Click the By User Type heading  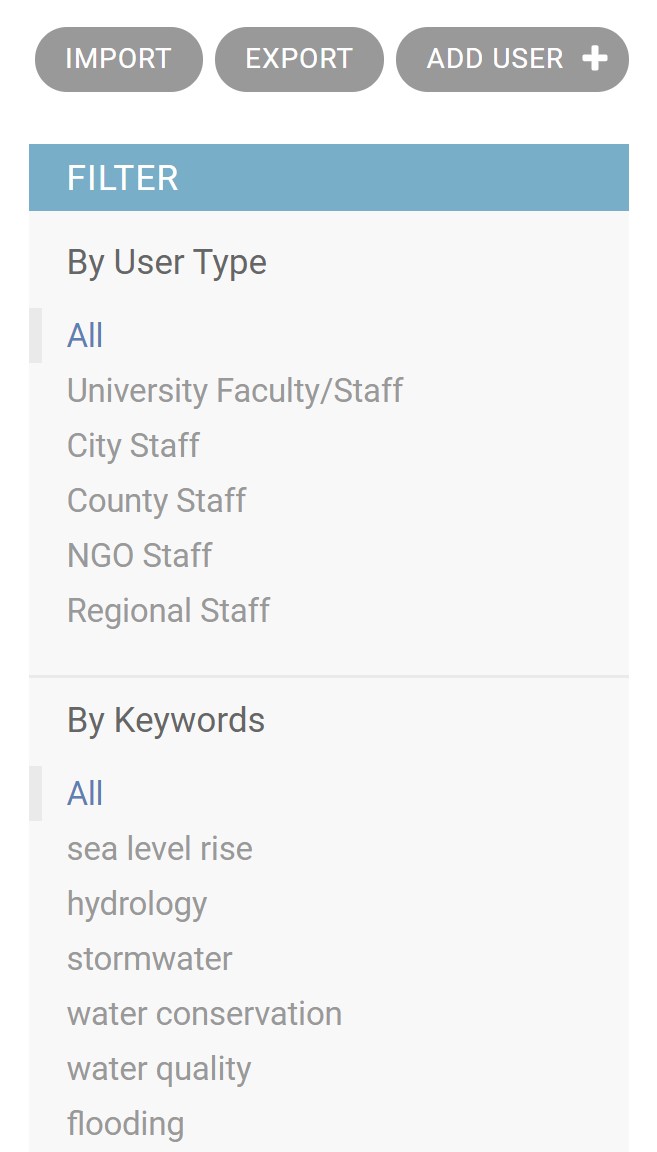[167, 263]
